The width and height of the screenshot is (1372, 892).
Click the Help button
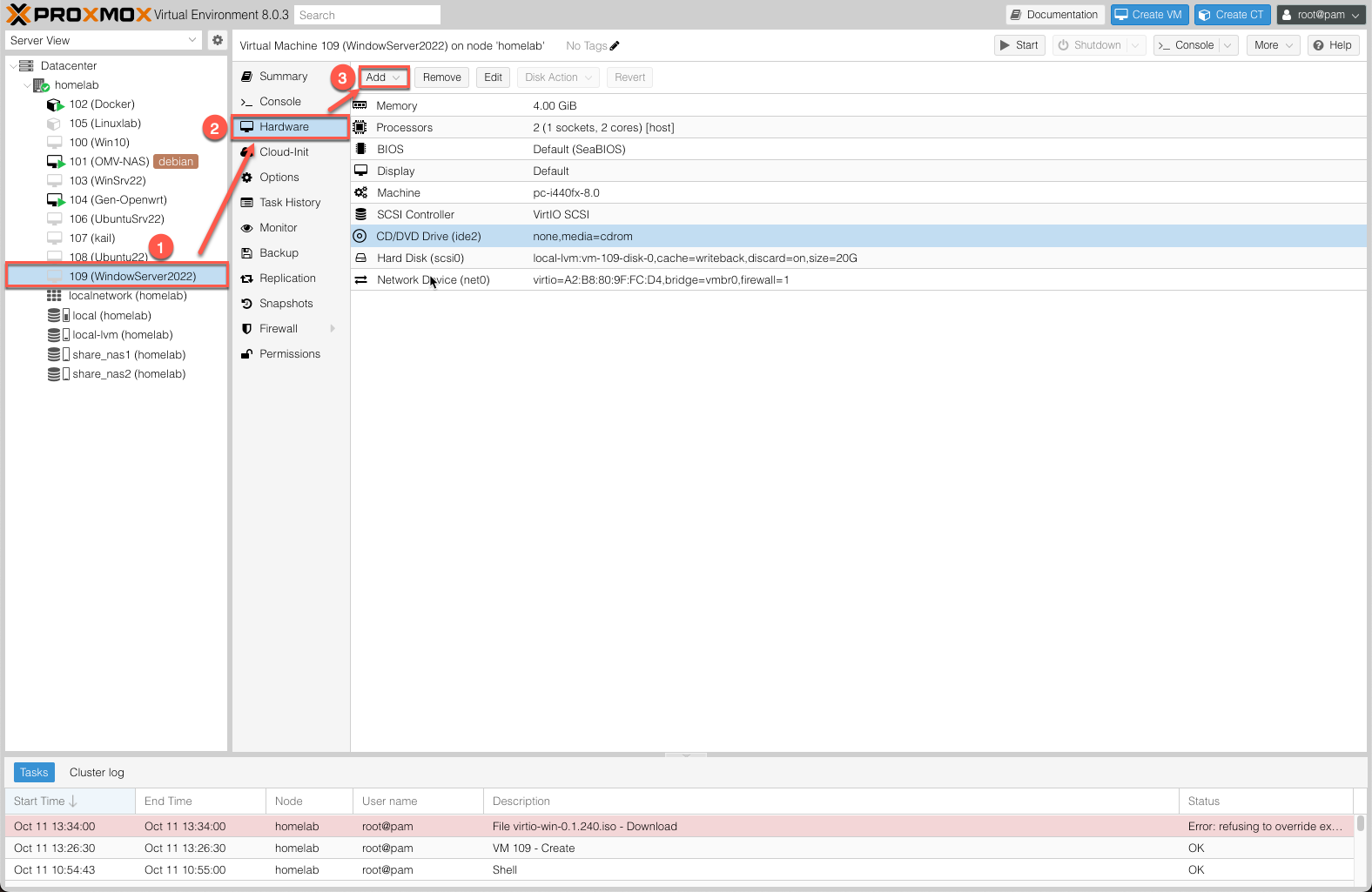click(x=1333, y=45)
